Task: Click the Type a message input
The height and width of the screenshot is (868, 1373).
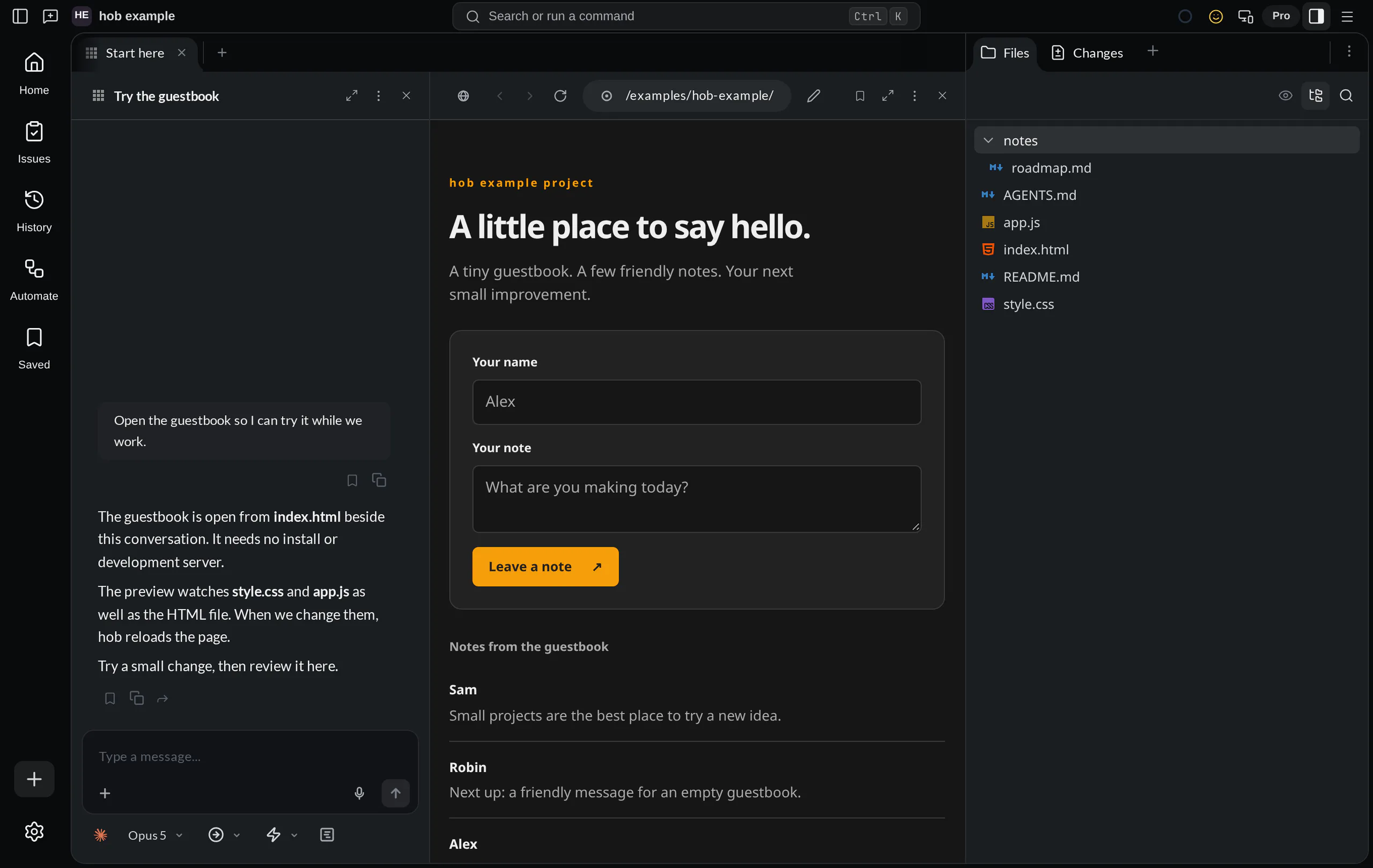Action: 250,756
